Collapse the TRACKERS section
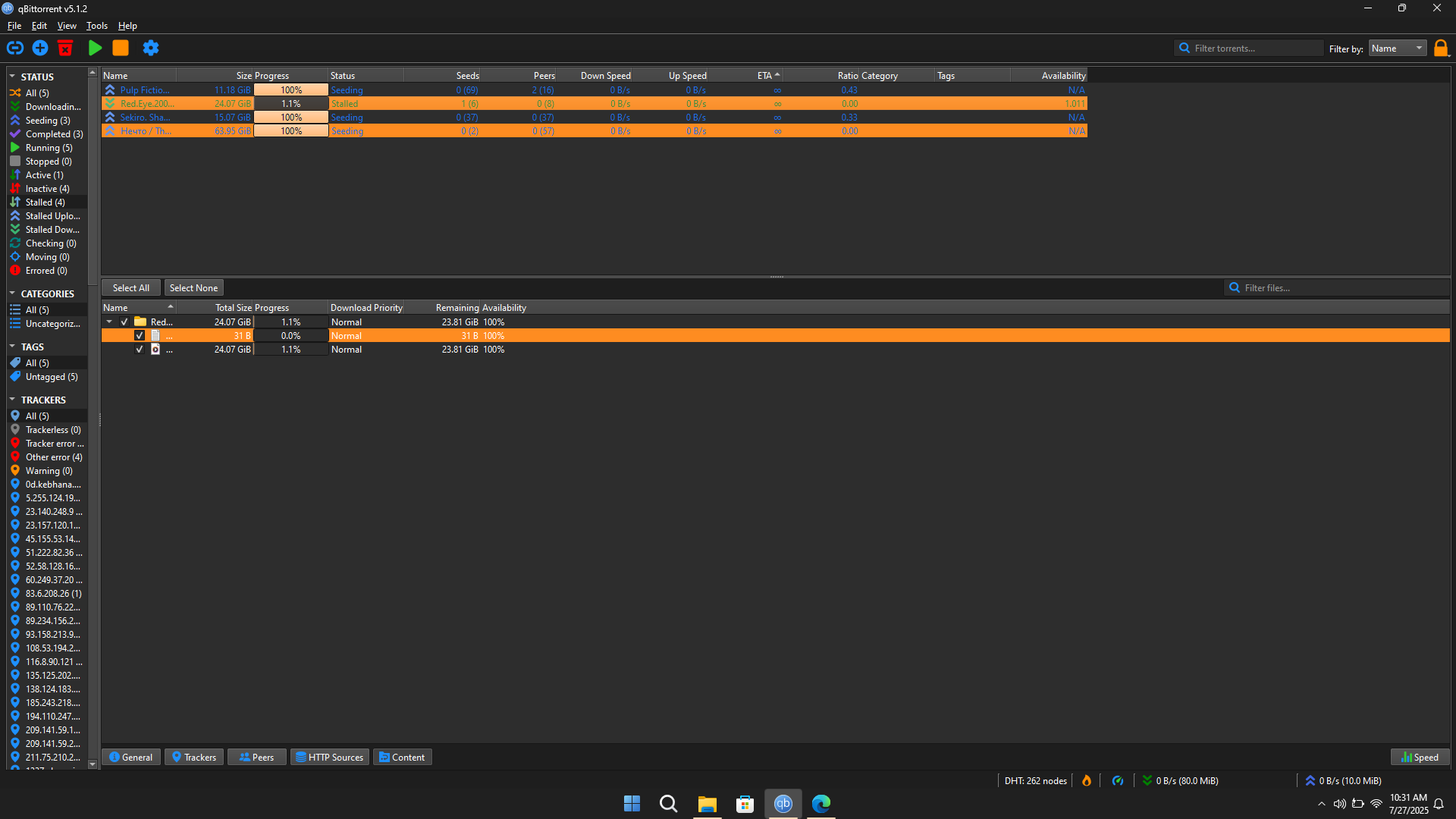This screenshot has height=819, width=1456. point(12,400)
